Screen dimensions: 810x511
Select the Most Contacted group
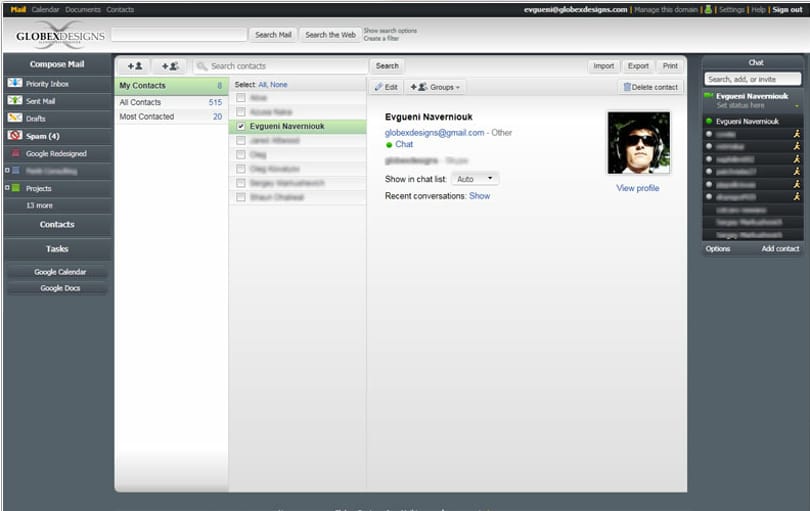click(x=171, y=117)
